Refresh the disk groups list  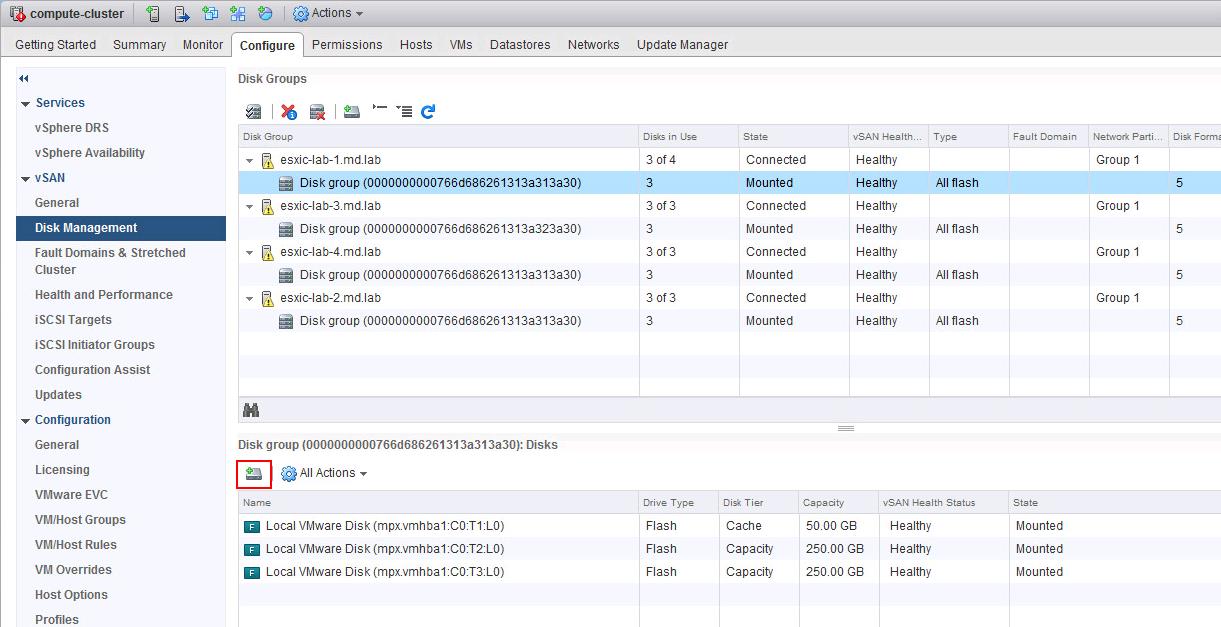428,112
